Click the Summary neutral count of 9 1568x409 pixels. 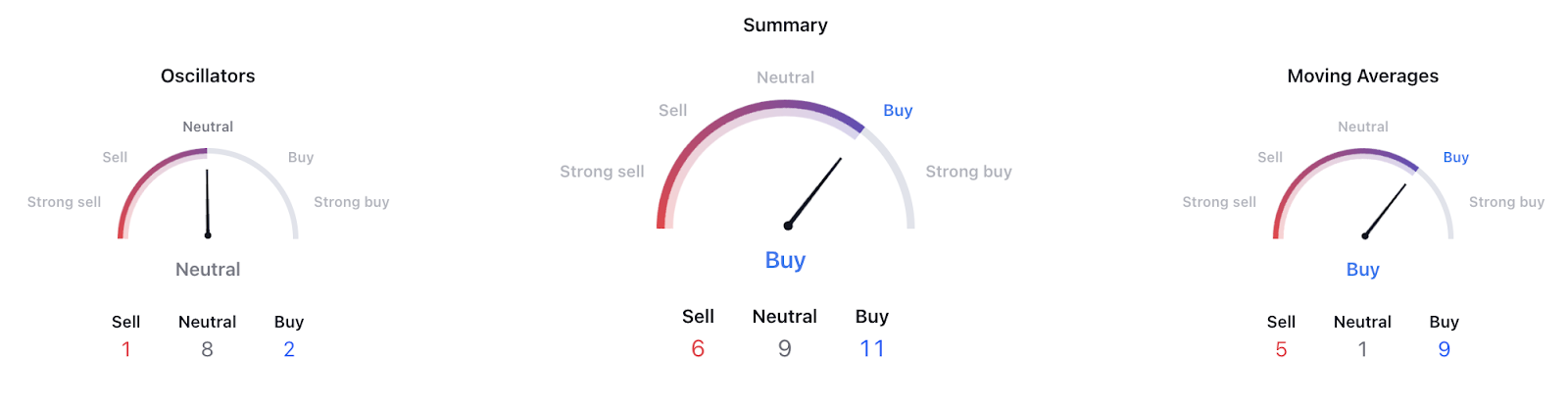(x=785, y=349)
